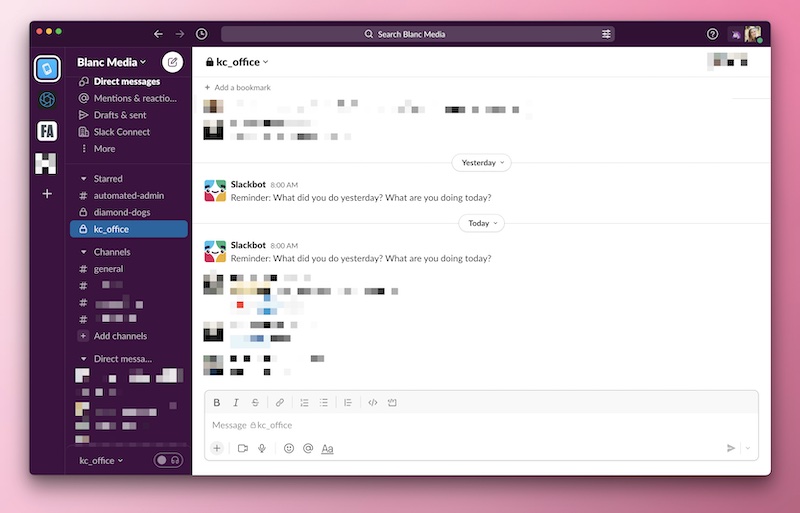Mention someone with the @ icon
This screenshot has width=800, height=513.
[308, 448]
